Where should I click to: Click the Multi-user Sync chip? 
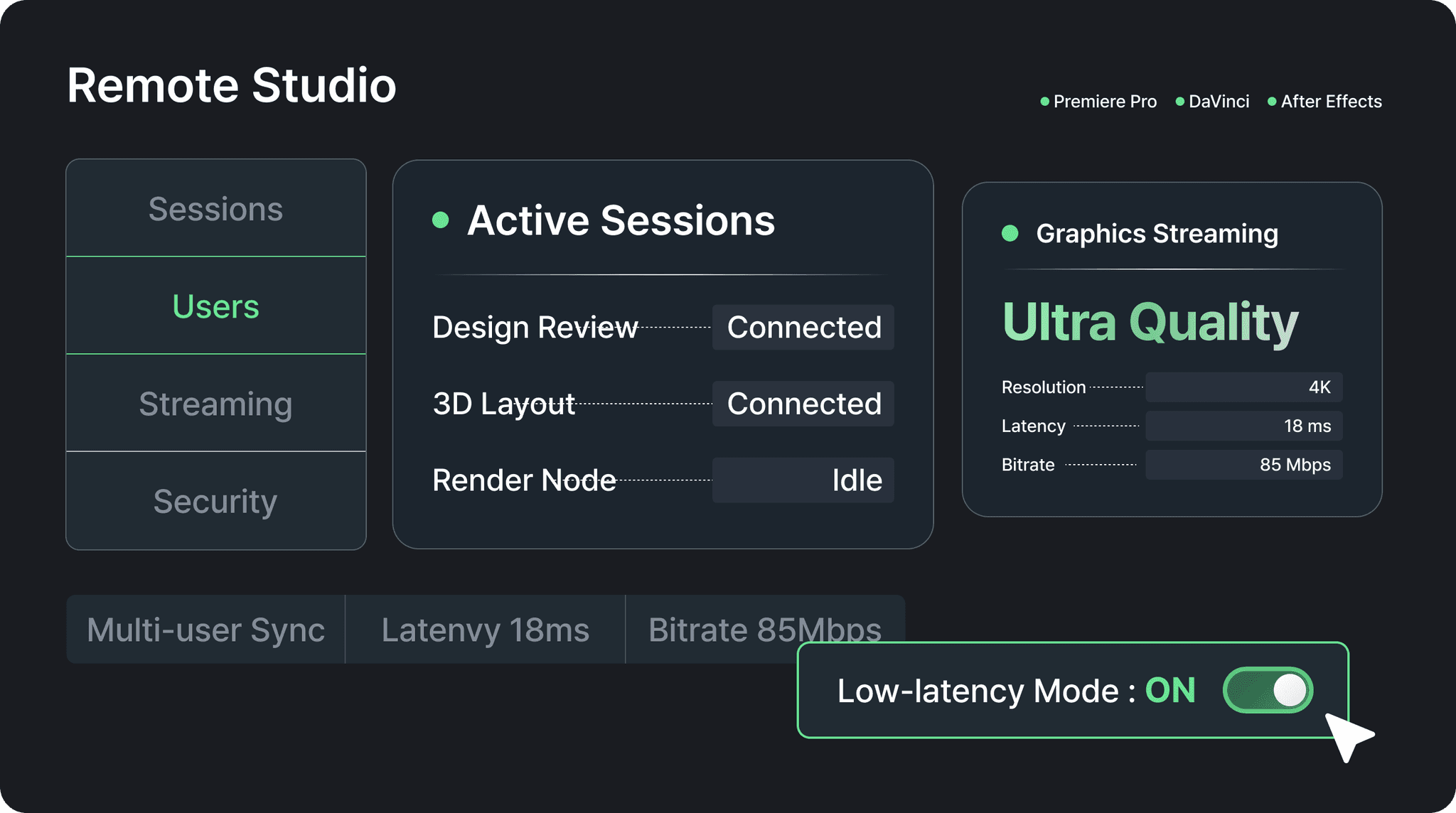click(205, 630)
